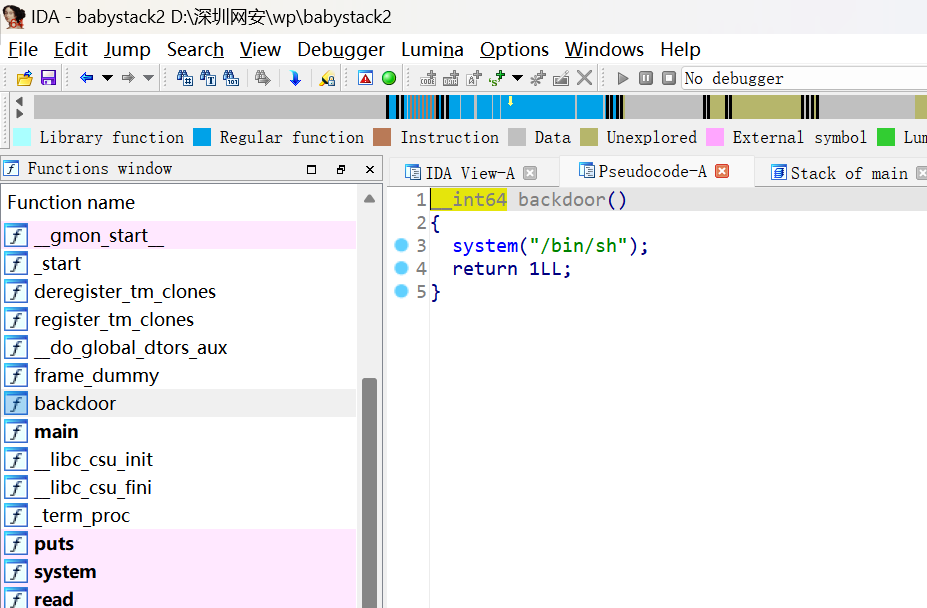Click the blue down-arrow jump icon
This screenshot has height=608, width=927.
point(295,78)
